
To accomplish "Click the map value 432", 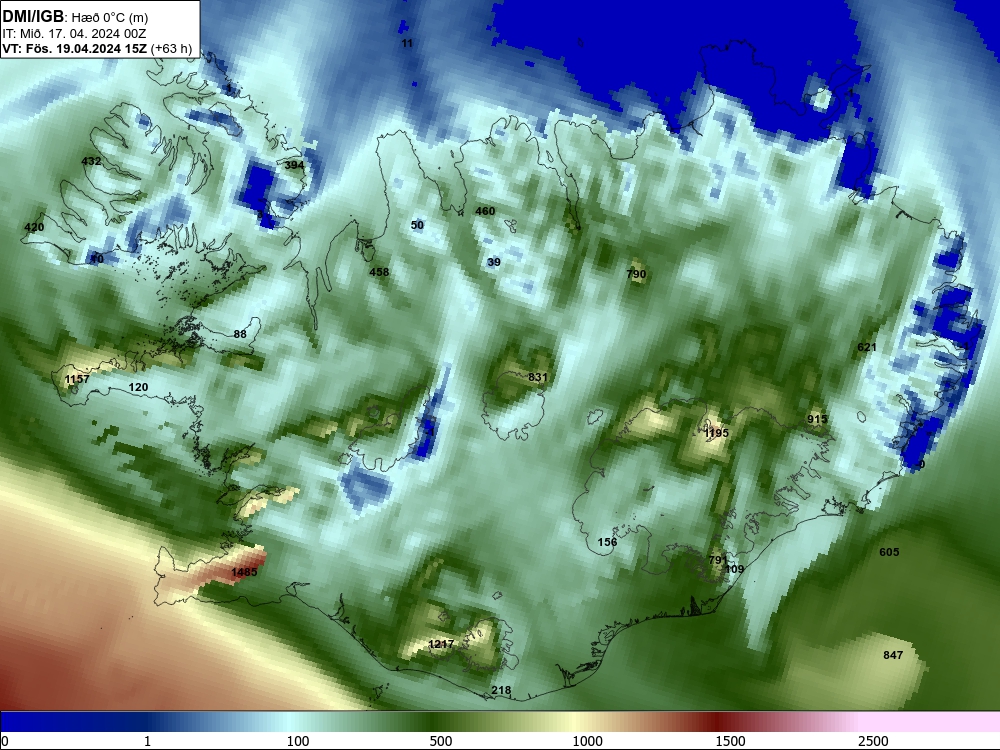I will [91, 161].
